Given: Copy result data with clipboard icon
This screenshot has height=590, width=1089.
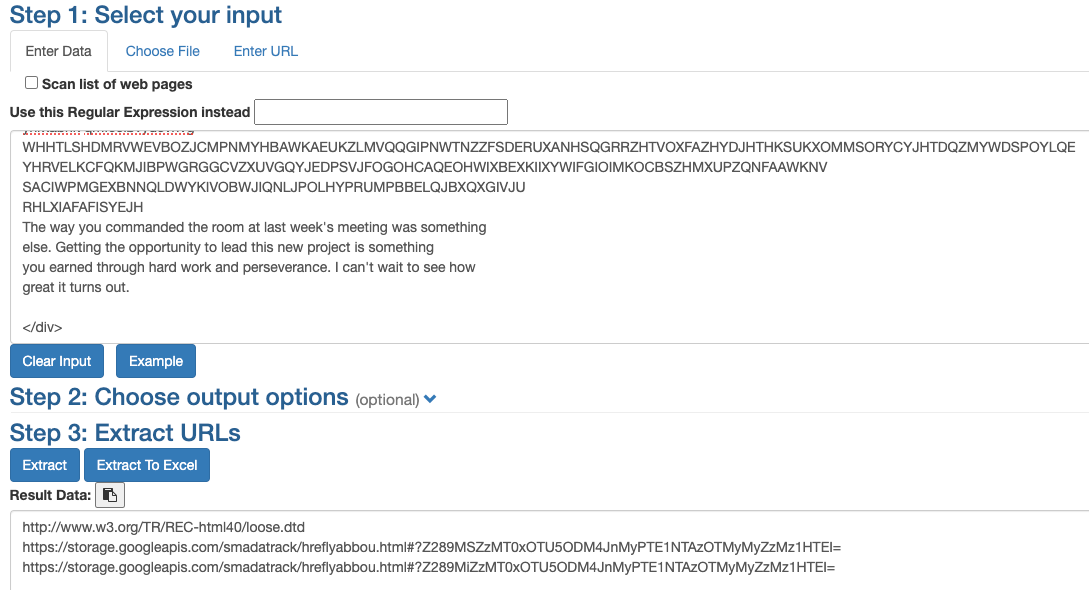Looking at the screenshot, I should coord(110,495).
